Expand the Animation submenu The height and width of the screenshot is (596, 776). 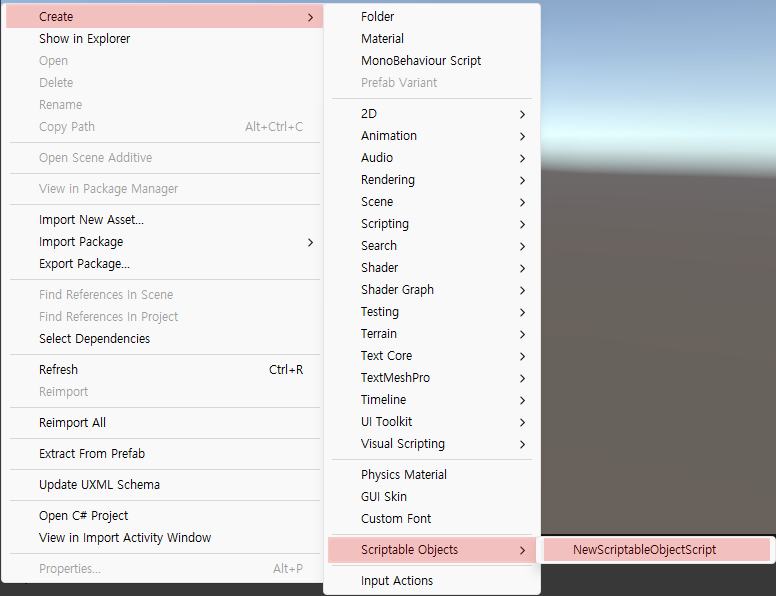click(432, 136)
